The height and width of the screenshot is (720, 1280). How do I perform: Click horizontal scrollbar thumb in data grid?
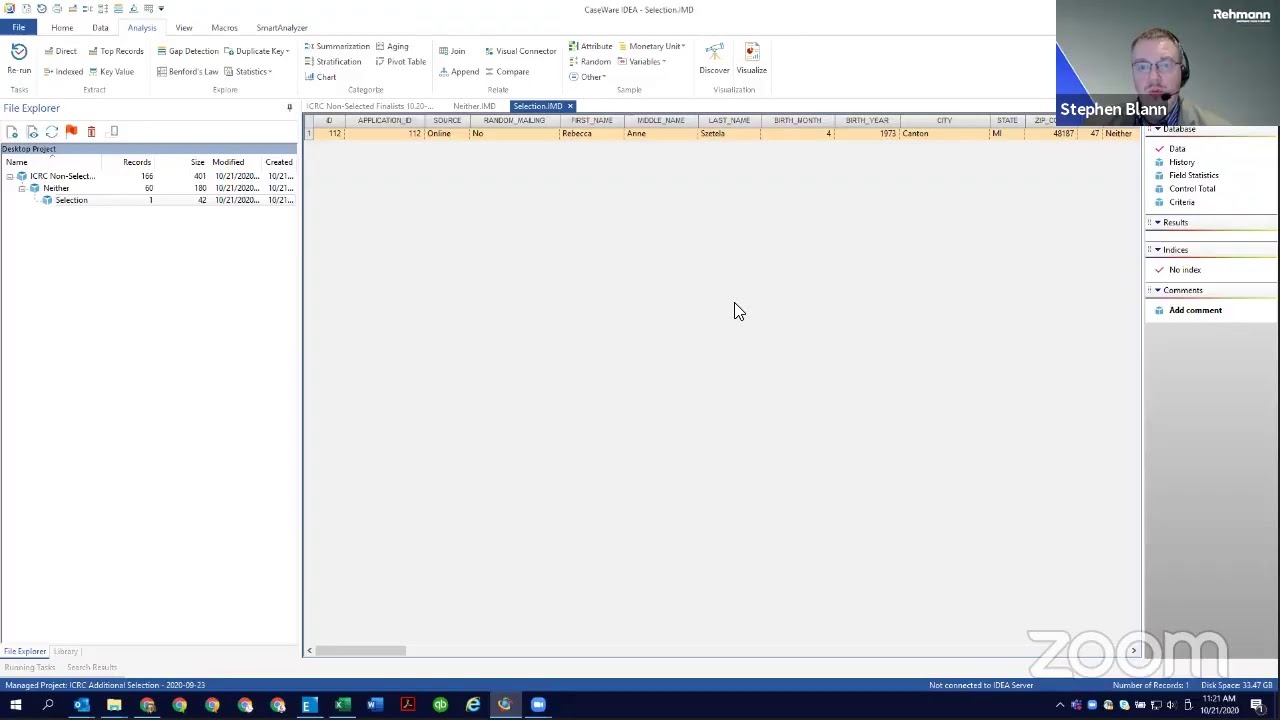click(x=361, y=651)
